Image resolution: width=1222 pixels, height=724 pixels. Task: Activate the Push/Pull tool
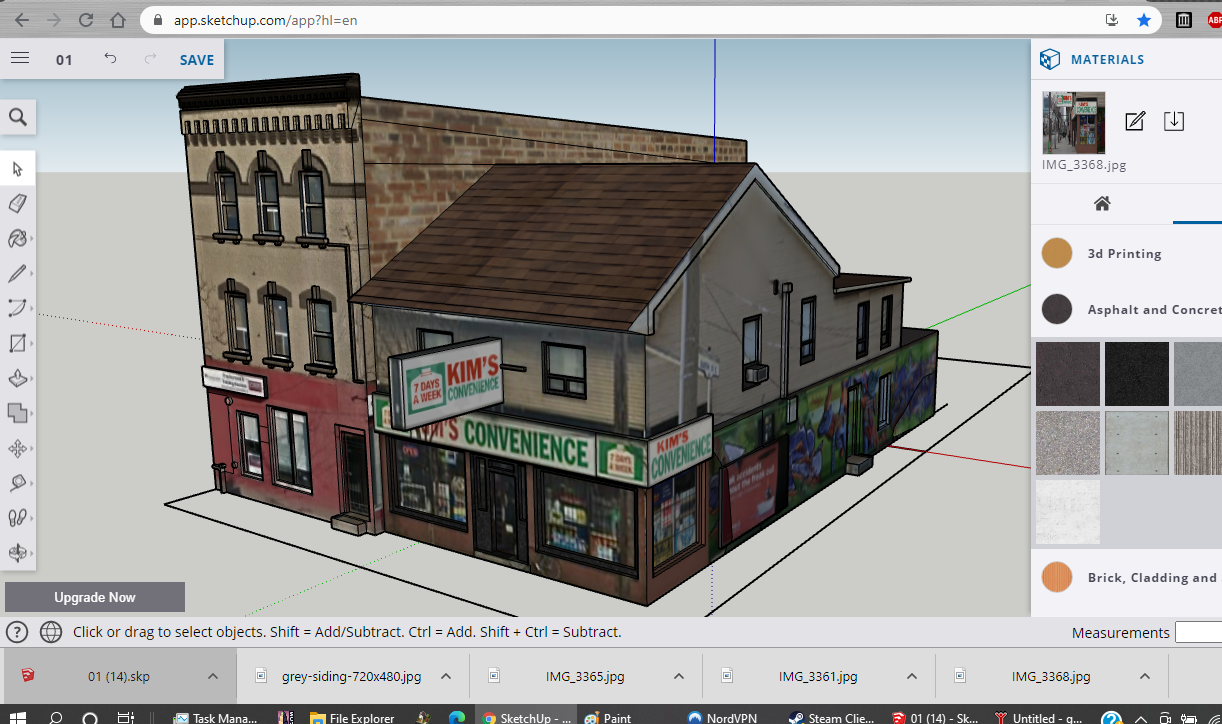(18, 379)
